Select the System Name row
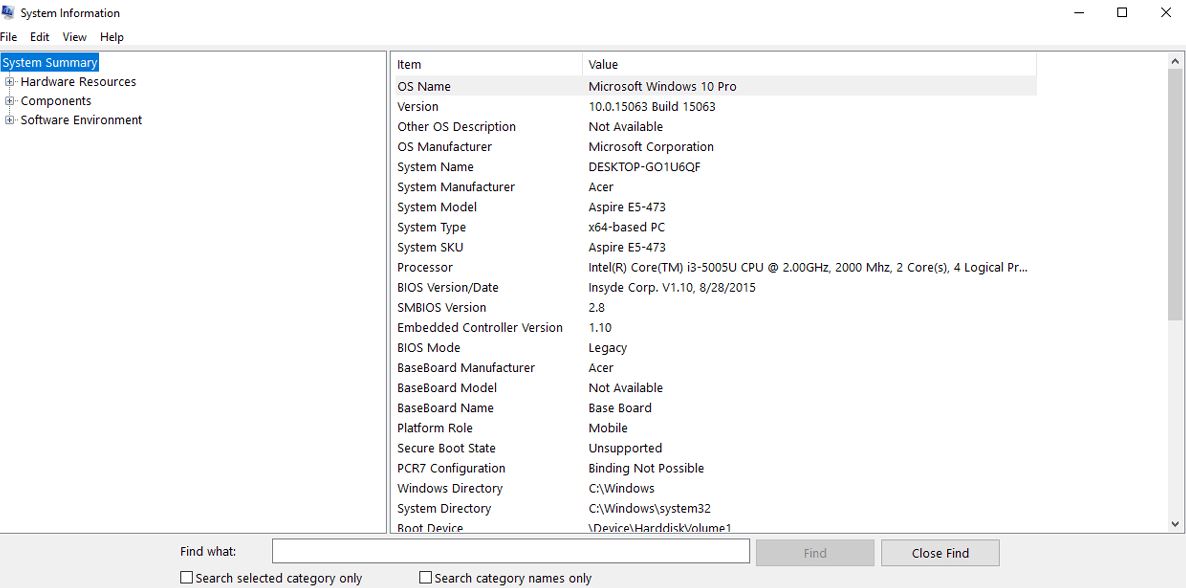This screenshot has height=588, width=1186. (x=715, y=166)
